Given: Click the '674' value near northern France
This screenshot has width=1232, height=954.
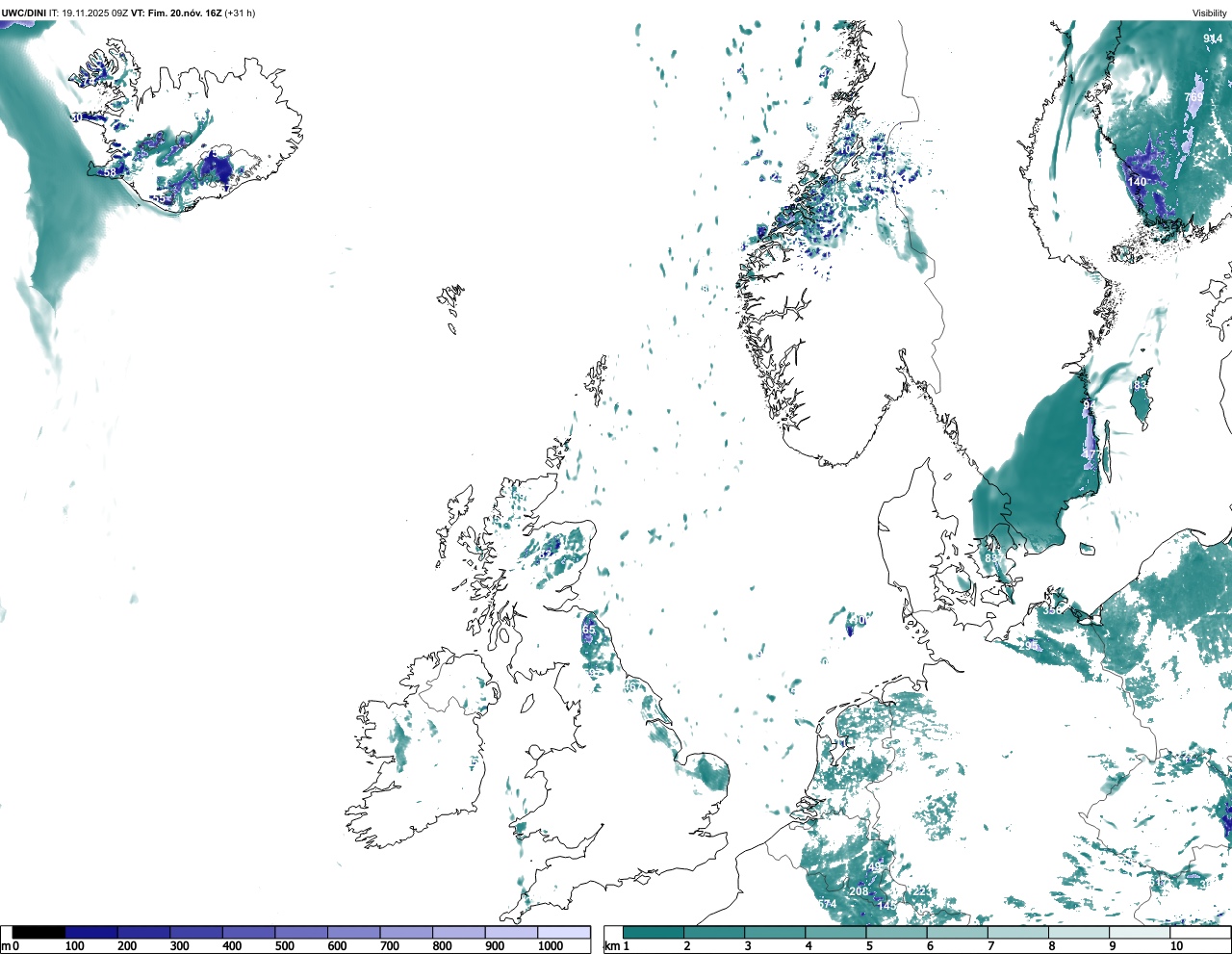Looking at the screenshot, I should click(827, 904).
